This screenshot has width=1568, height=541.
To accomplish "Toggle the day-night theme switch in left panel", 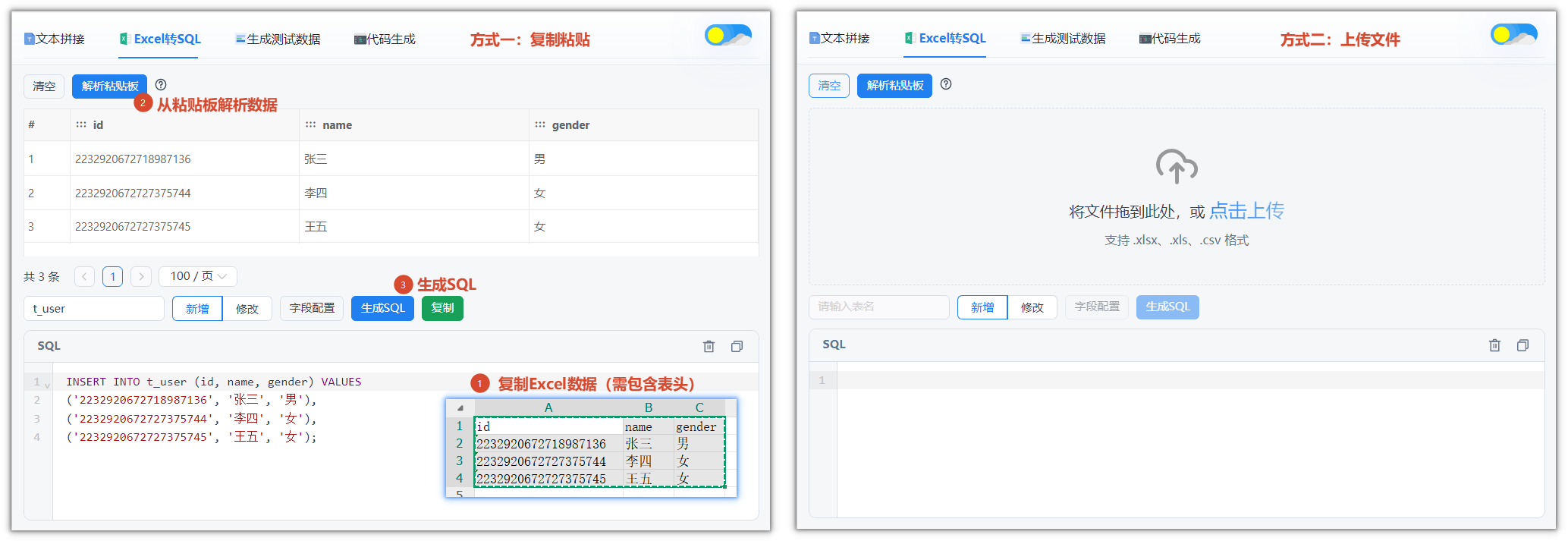I will pyautogui.click(x=727, y=35).
